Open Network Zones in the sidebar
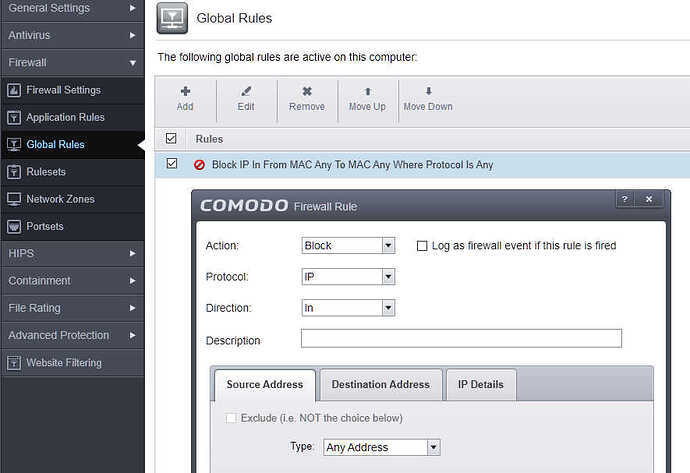 [72, 199]
